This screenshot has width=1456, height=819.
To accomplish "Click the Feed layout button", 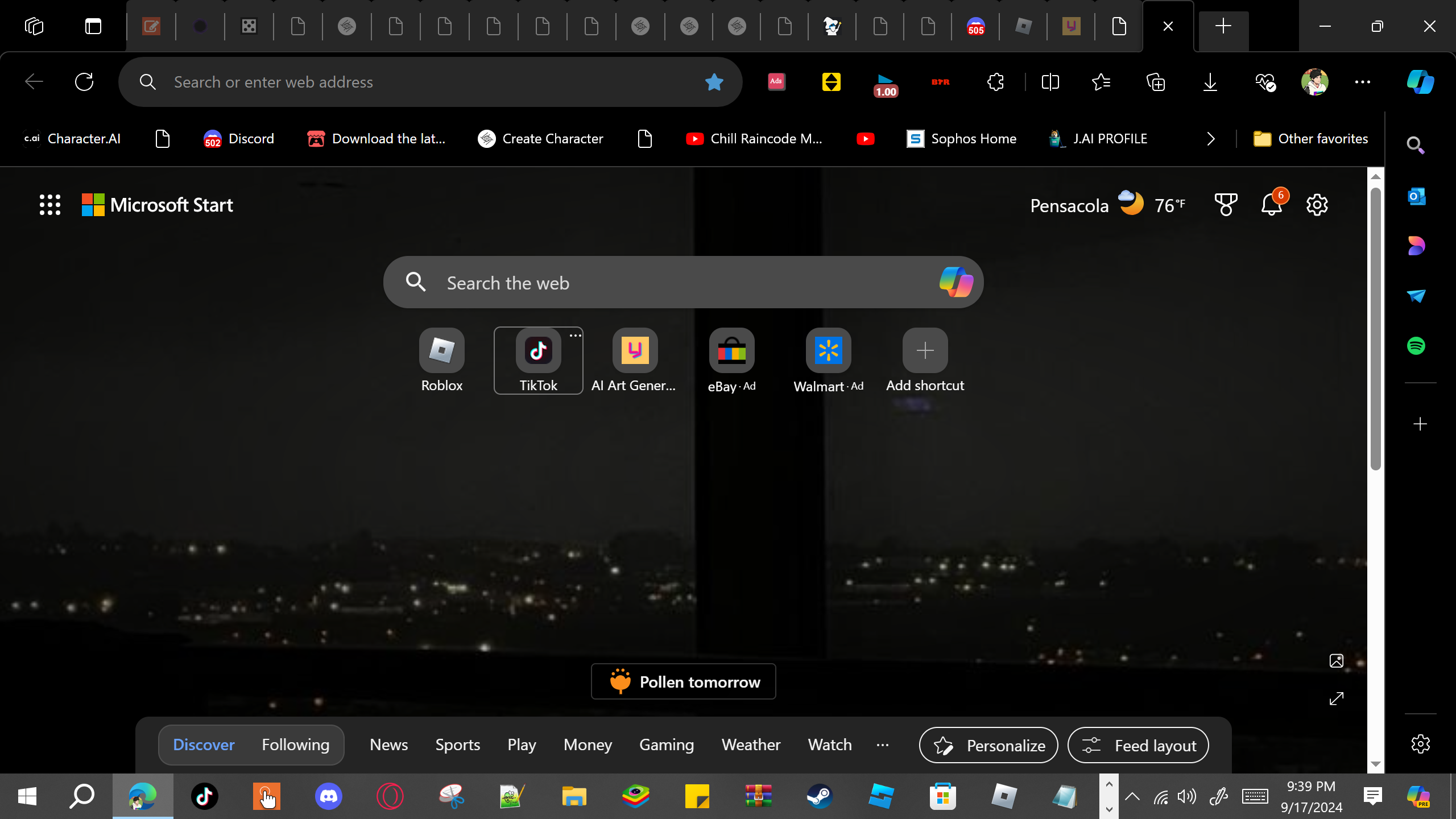I will 1138,745.
